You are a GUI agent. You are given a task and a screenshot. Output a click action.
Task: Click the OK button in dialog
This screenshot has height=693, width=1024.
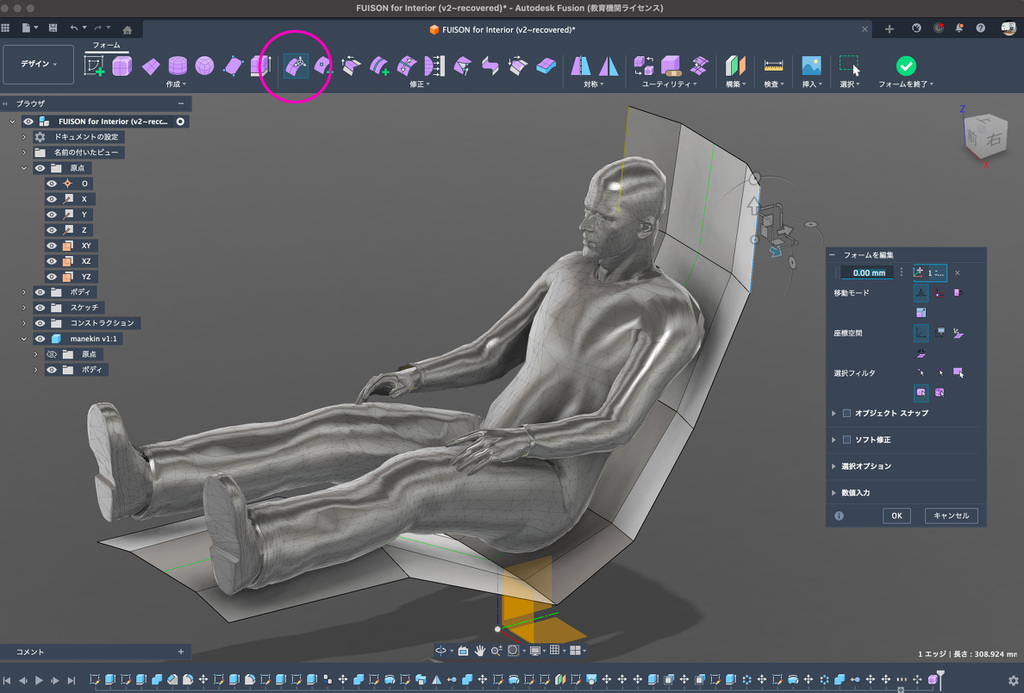[896, 516]
